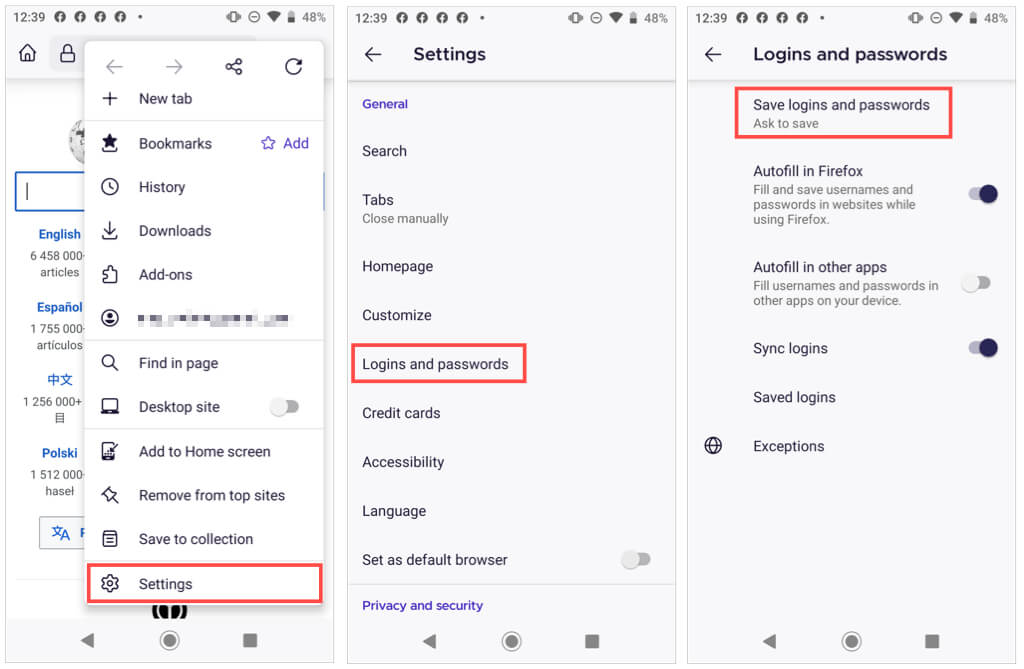This screenshot has width=1024, height=669.
Task: Go back from Logins and passwords screen
Action: 713,54
